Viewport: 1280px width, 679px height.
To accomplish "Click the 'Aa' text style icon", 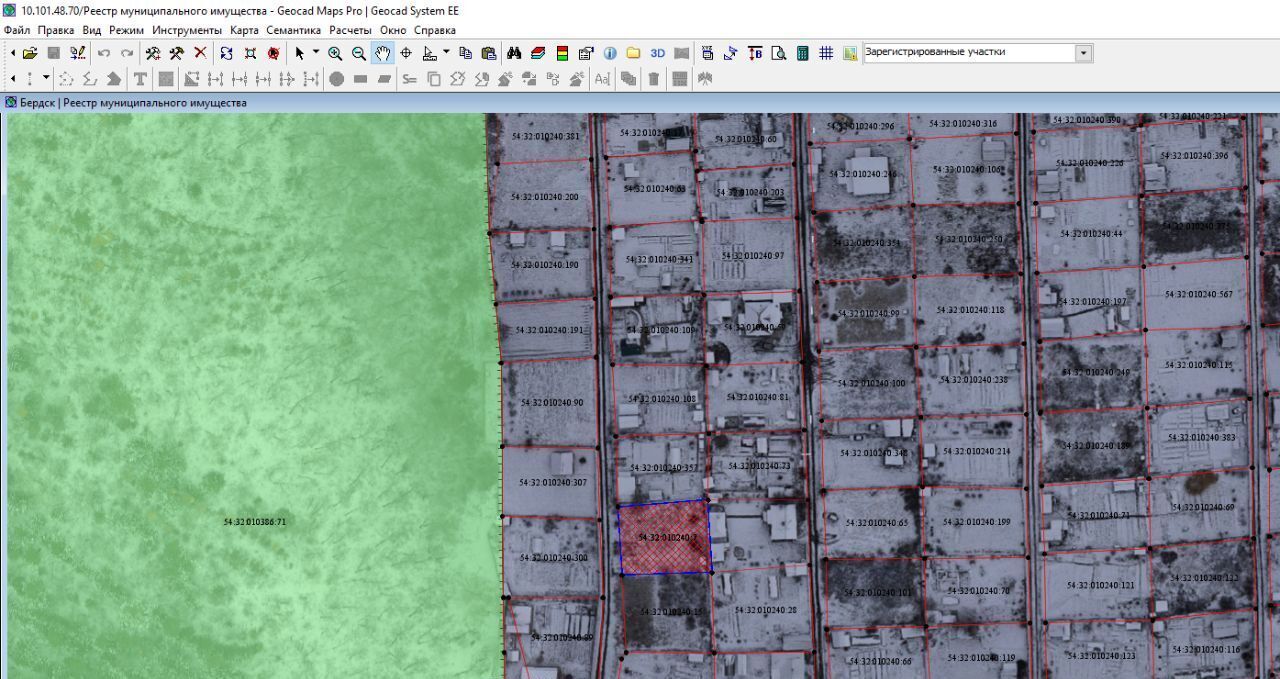I will click(602, 79).
